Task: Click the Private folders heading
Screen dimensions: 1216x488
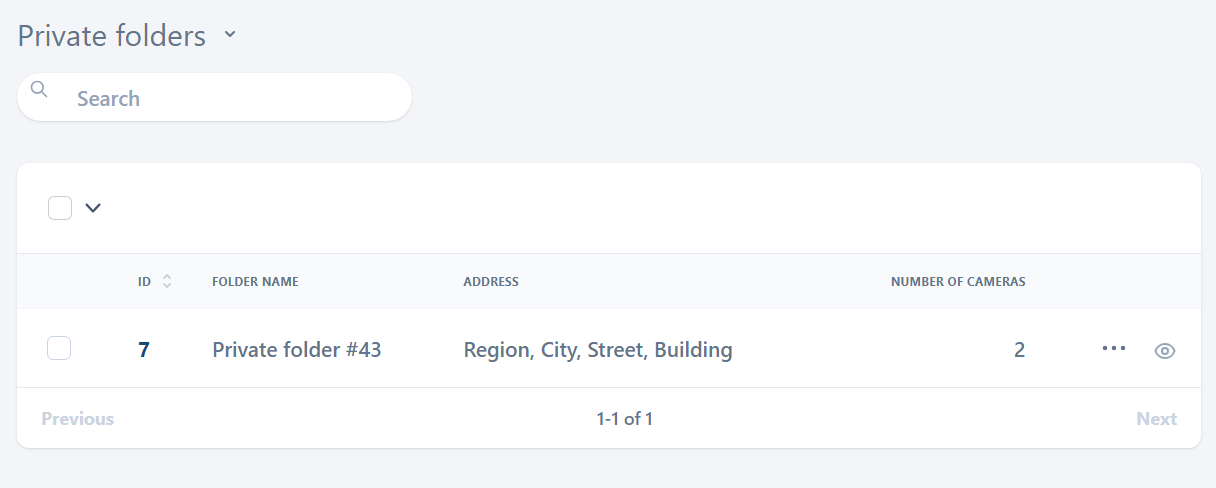Action: tap(111, 36)
